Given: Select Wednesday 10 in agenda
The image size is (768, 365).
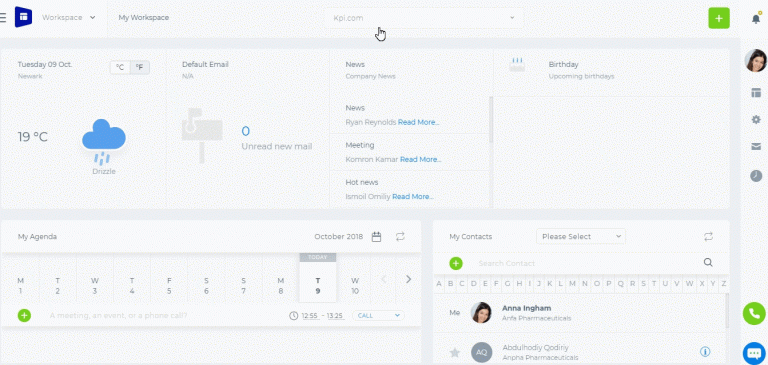Looking at the screenshot, I should 355,286.
